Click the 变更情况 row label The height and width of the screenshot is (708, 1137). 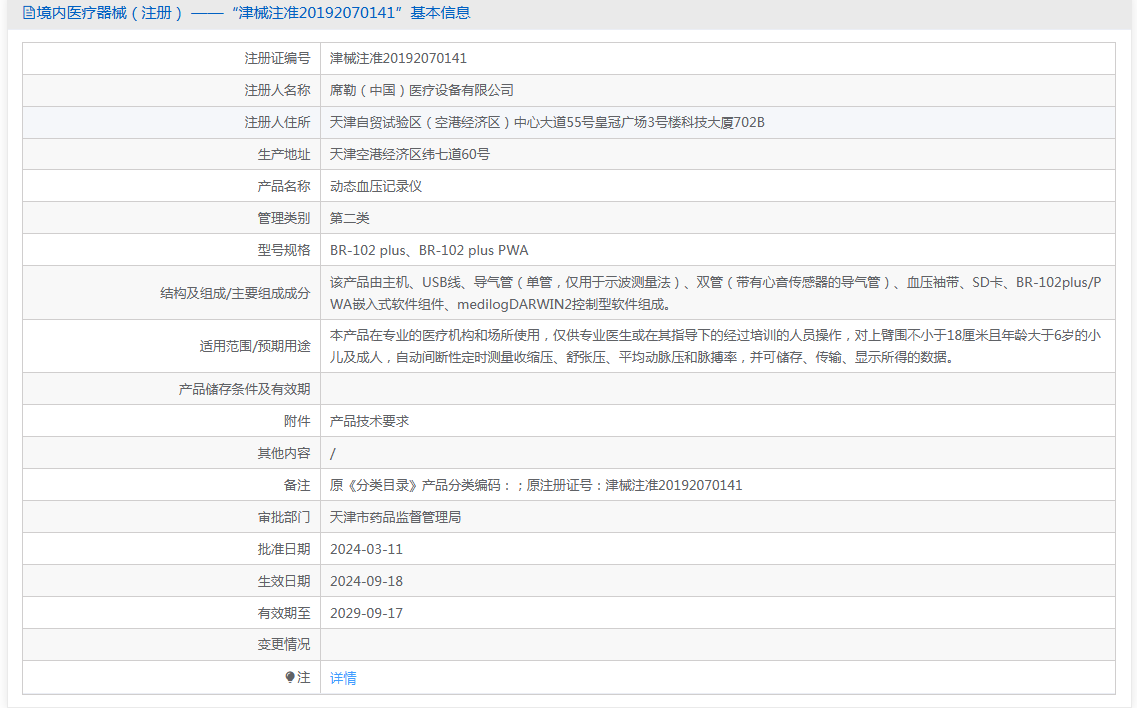(x=284, y=644)
